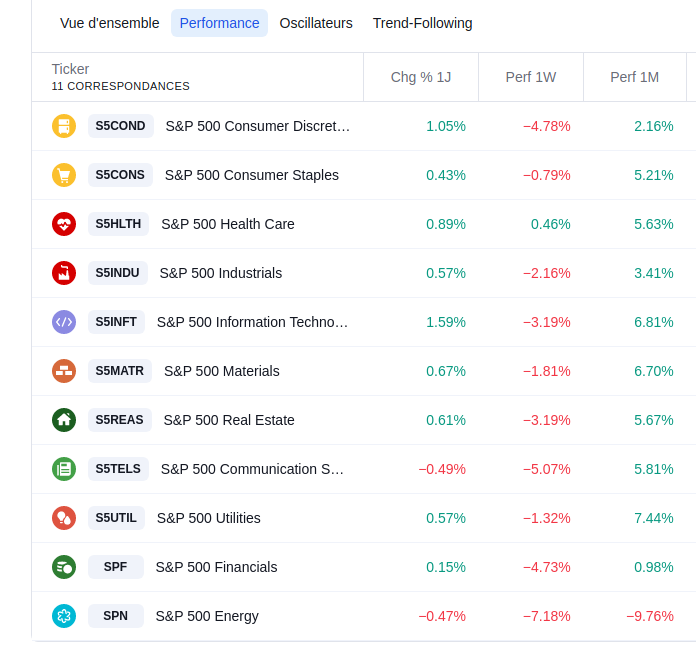Click the Real Estate house icon
Viewport: 696px width, 666px height.
pyautogui.click(x=64, y=420)
